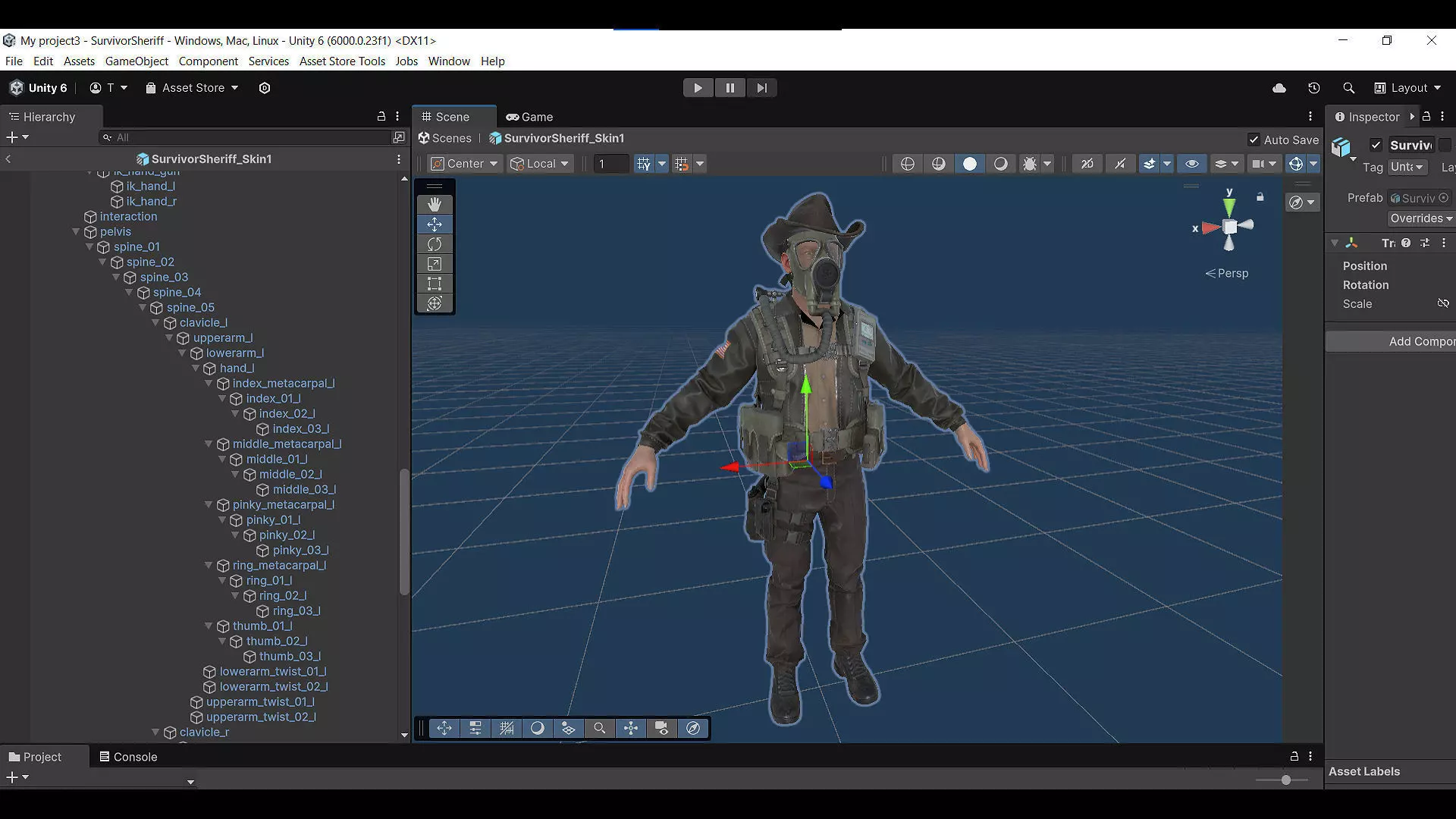Toggle grid snapping button

(682, 164)
